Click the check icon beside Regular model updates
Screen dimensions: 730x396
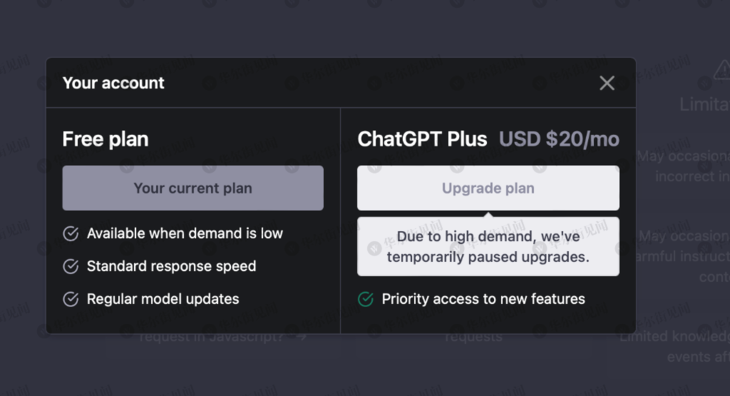(x=71, y=299)
